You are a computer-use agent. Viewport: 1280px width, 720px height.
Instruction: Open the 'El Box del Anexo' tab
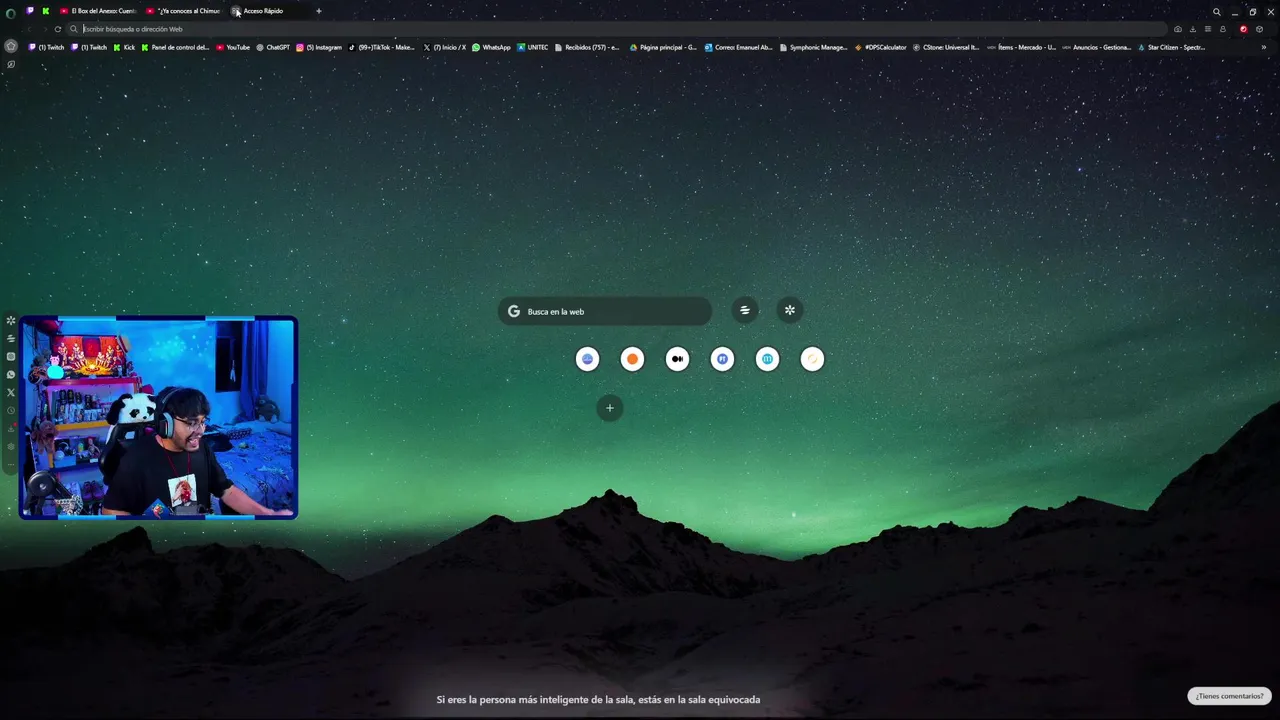pos(97,11)
